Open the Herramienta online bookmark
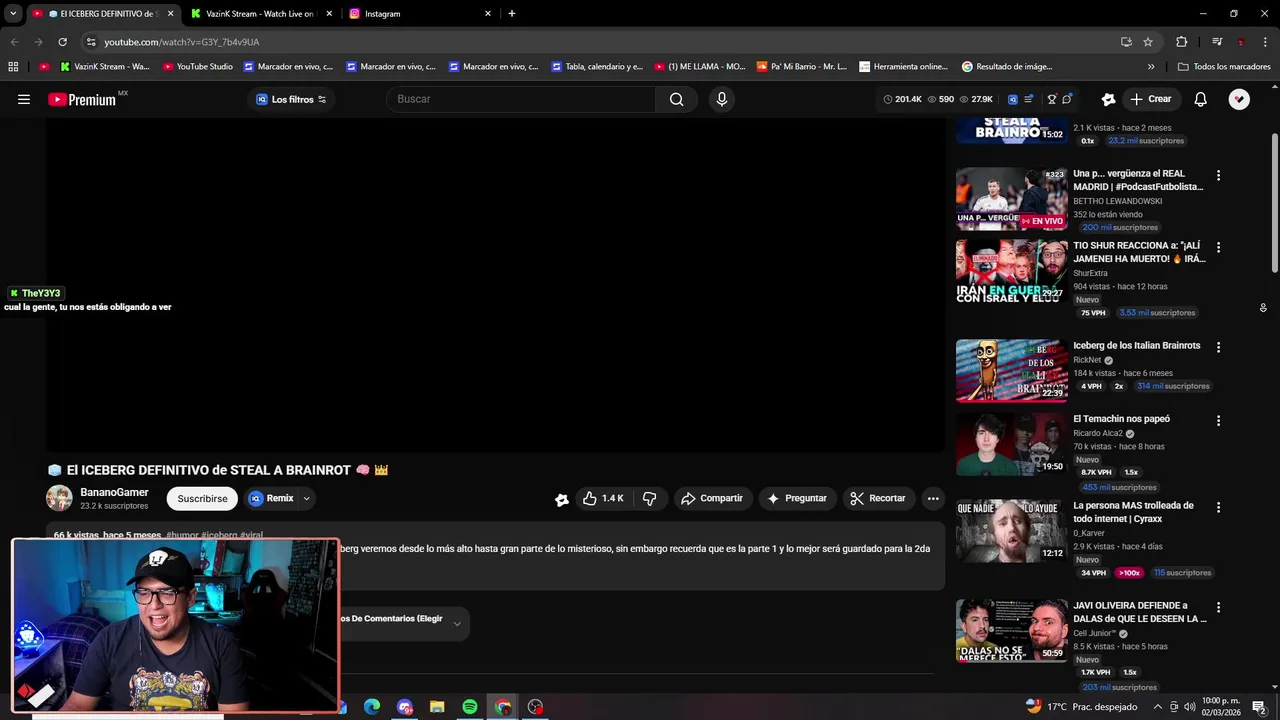This screenshot has width=1280, height=720. coord(903,67)
